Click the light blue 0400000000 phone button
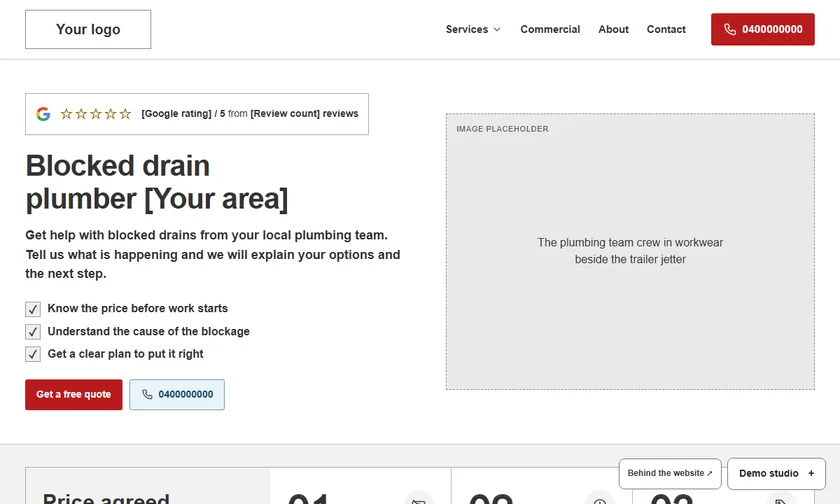 coord(177,395)
